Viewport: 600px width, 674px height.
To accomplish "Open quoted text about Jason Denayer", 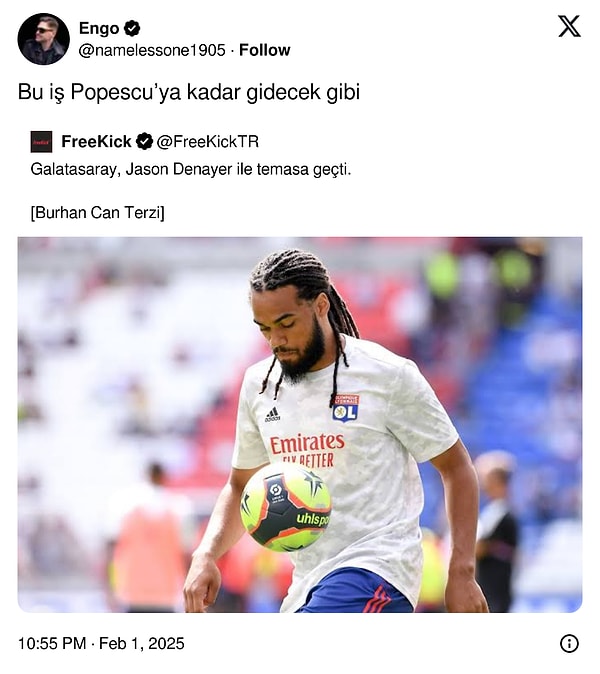I will click(x=191, y=169).
